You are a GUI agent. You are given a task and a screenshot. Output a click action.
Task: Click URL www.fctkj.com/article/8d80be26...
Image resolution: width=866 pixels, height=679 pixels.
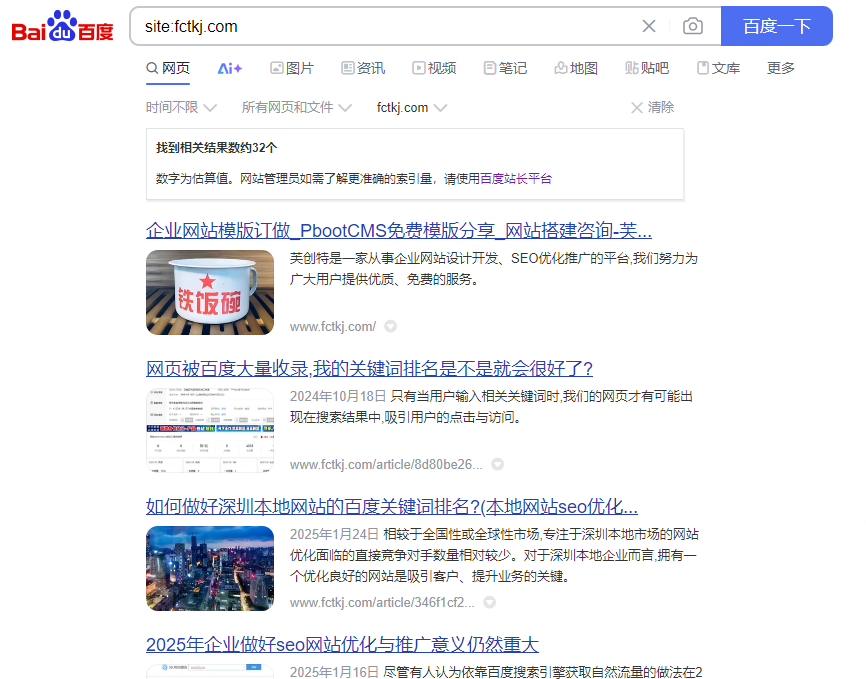pos(386,465)
